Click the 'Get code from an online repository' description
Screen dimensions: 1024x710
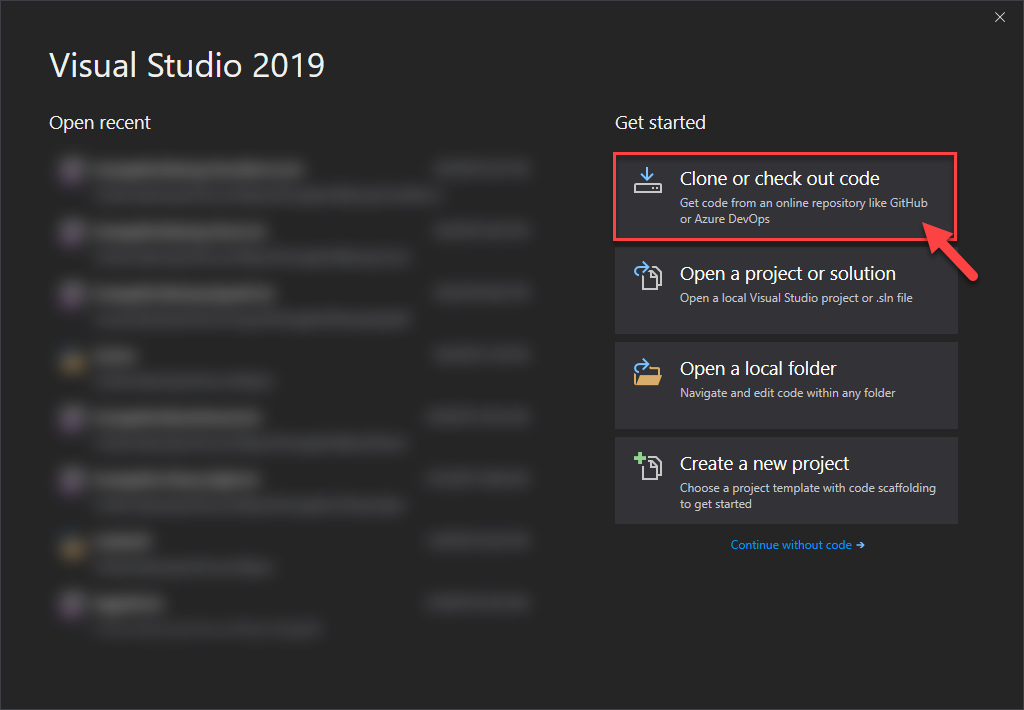click(x=803, y=211)
